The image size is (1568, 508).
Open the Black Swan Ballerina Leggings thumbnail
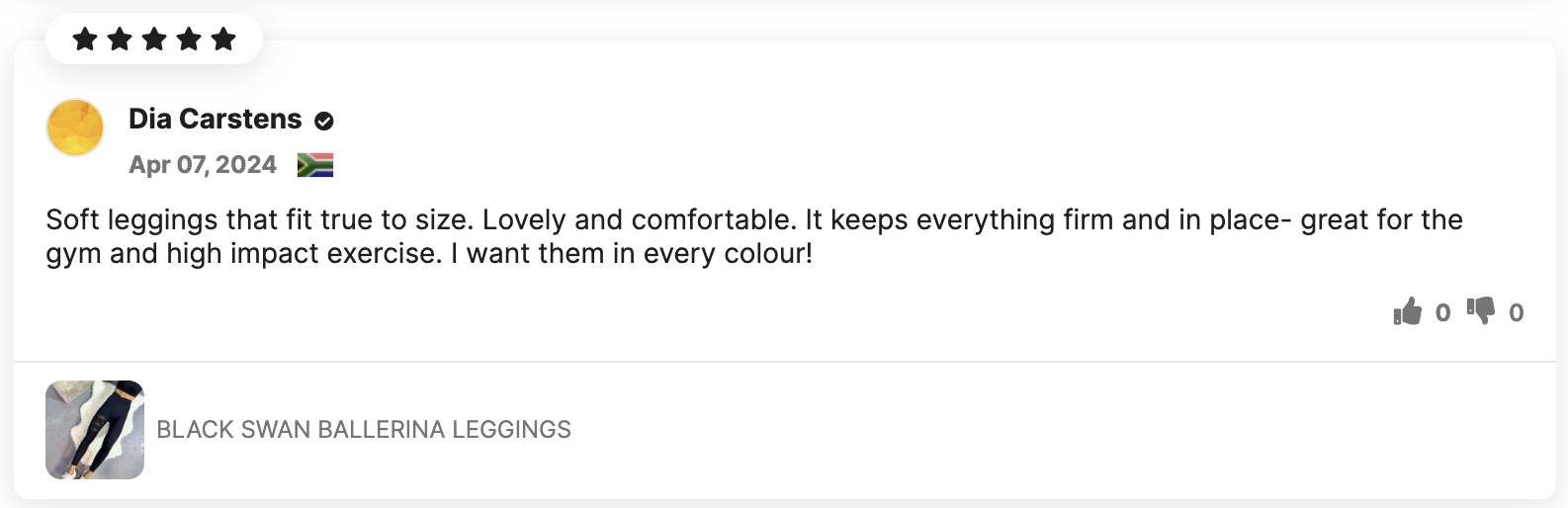click(95, 430)
